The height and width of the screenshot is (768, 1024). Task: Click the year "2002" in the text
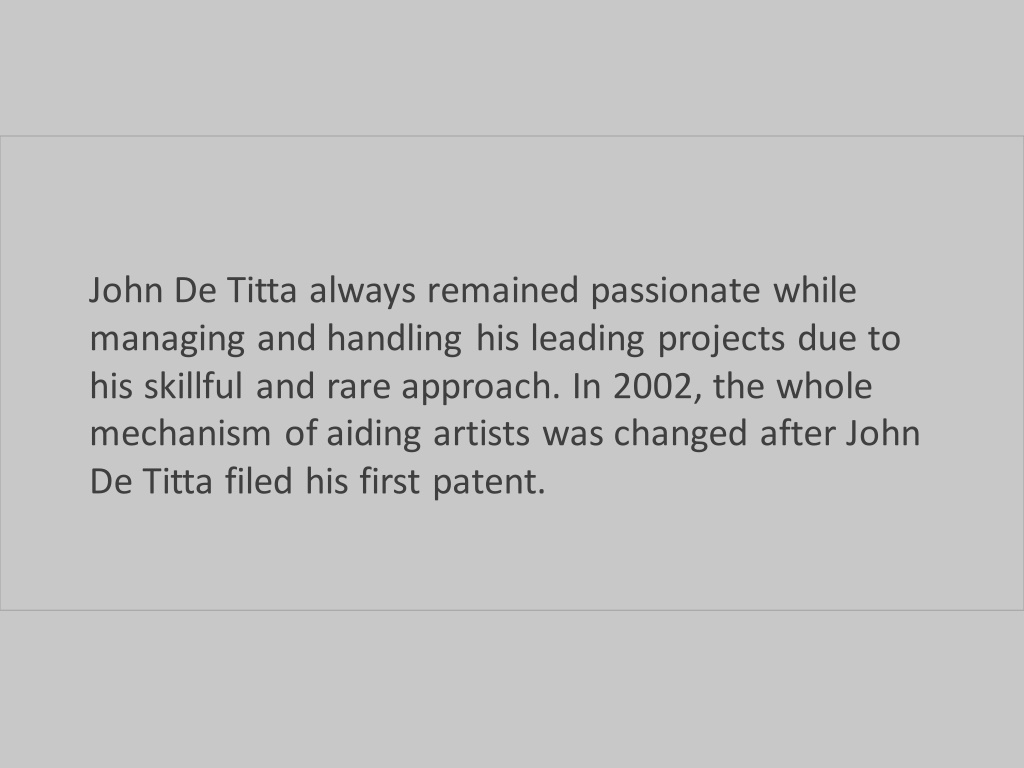click(x=652, y=387)
